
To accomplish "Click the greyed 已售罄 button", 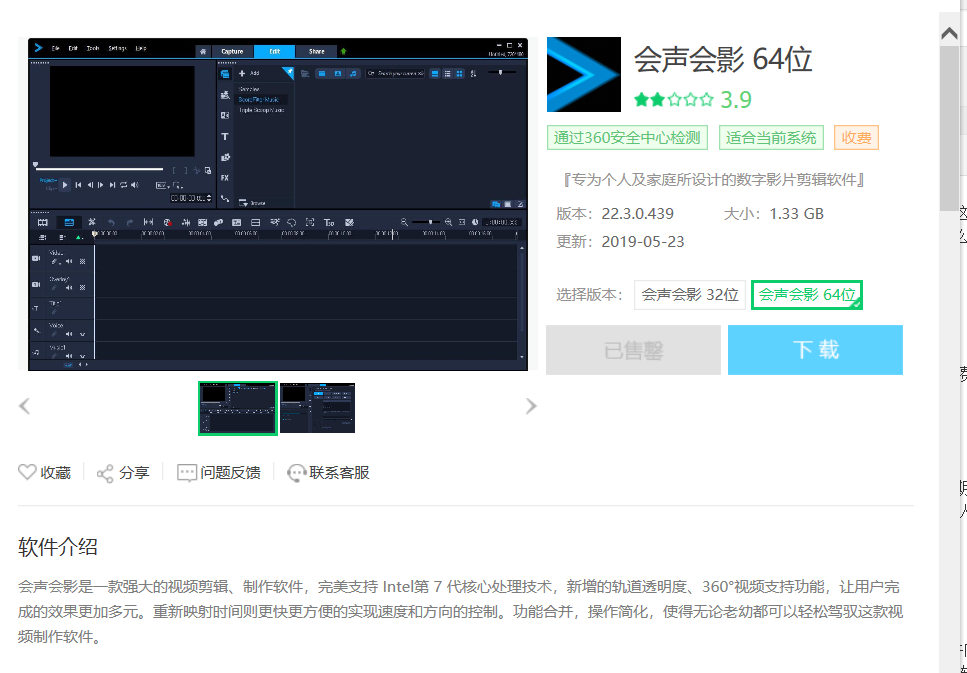I will pyautogui.click(x=633, y=350).
